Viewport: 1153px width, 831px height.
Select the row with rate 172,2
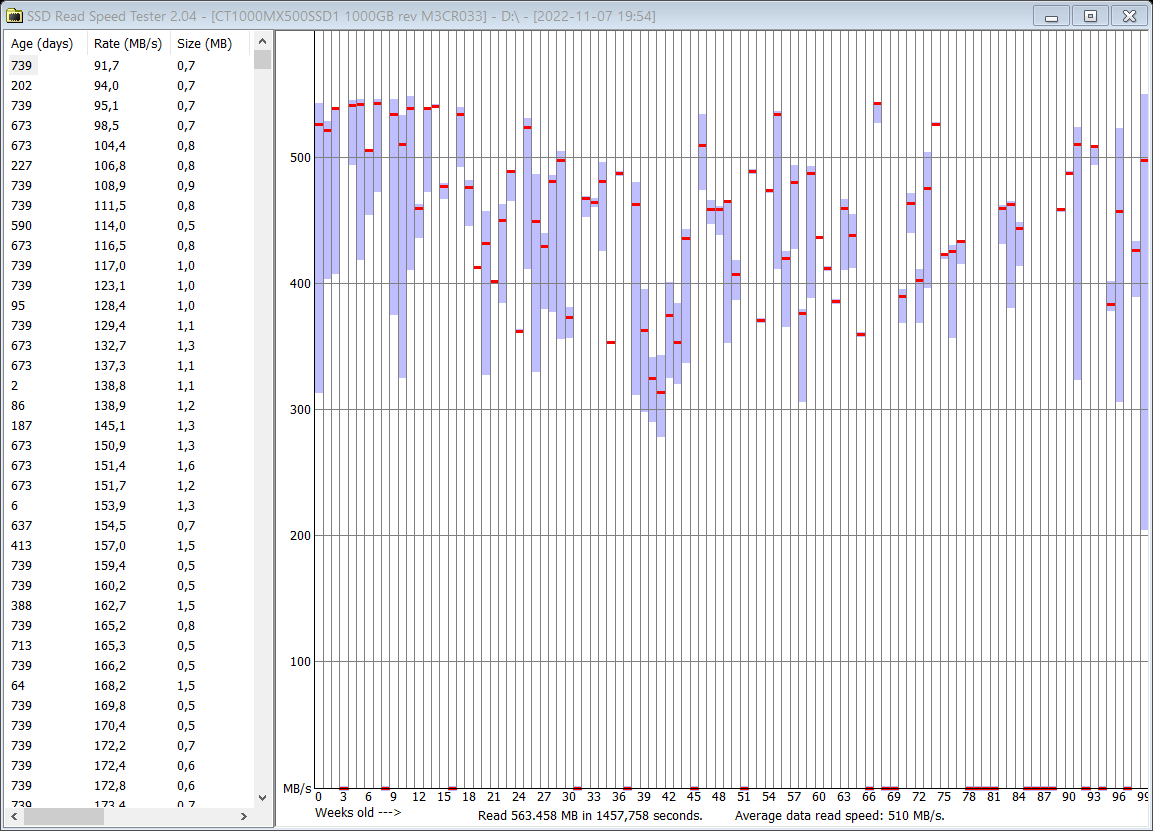click(129, 745)
